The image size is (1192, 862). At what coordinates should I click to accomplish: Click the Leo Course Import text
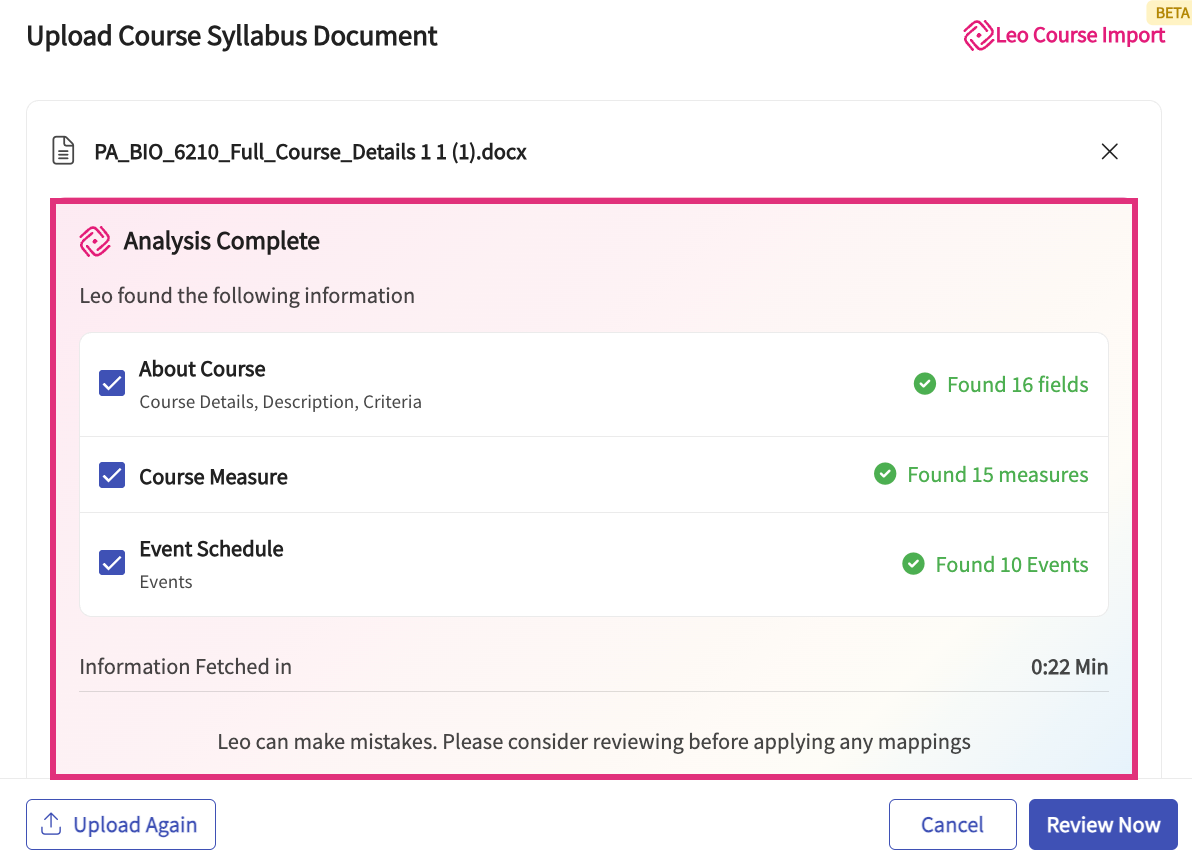[1080, 35]
